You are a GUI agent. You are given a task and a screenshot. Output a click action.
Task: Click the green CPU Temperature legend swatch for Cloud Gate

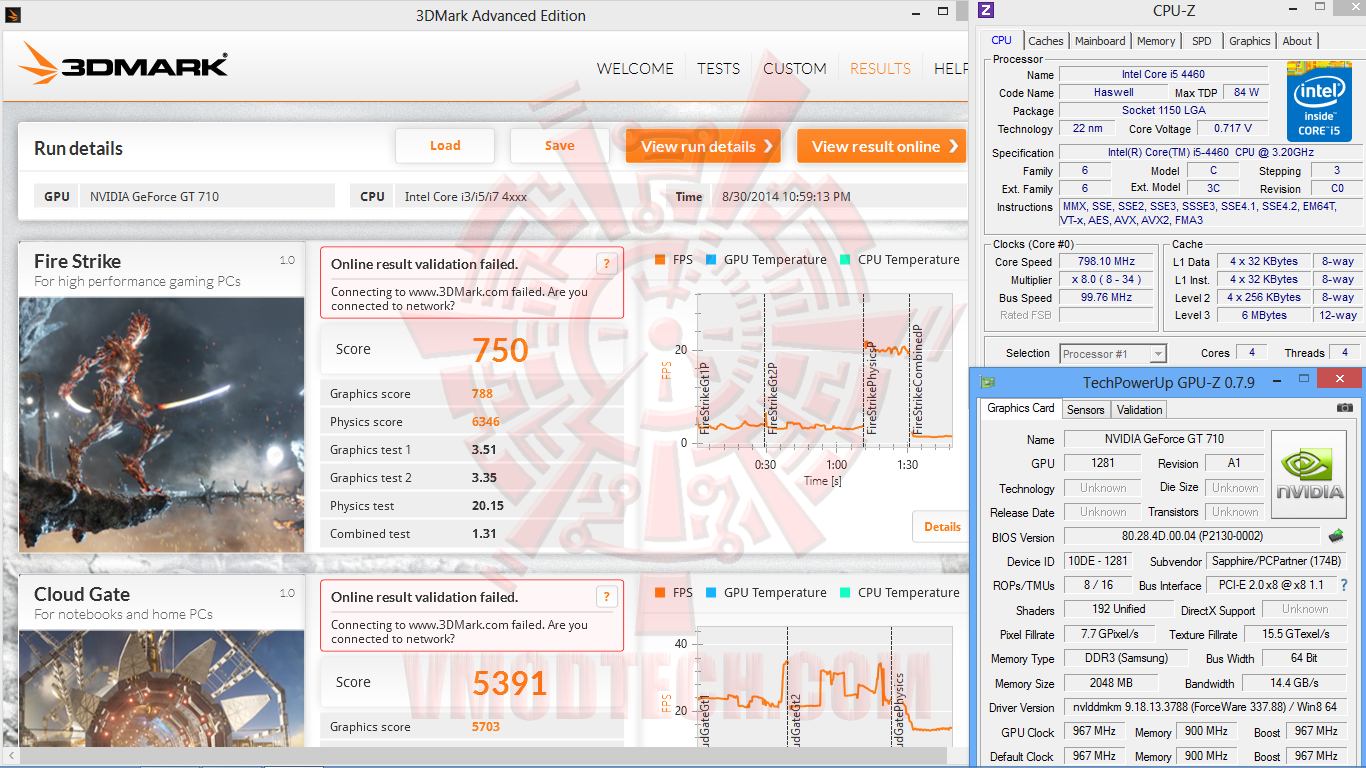[x=845, y=592]
